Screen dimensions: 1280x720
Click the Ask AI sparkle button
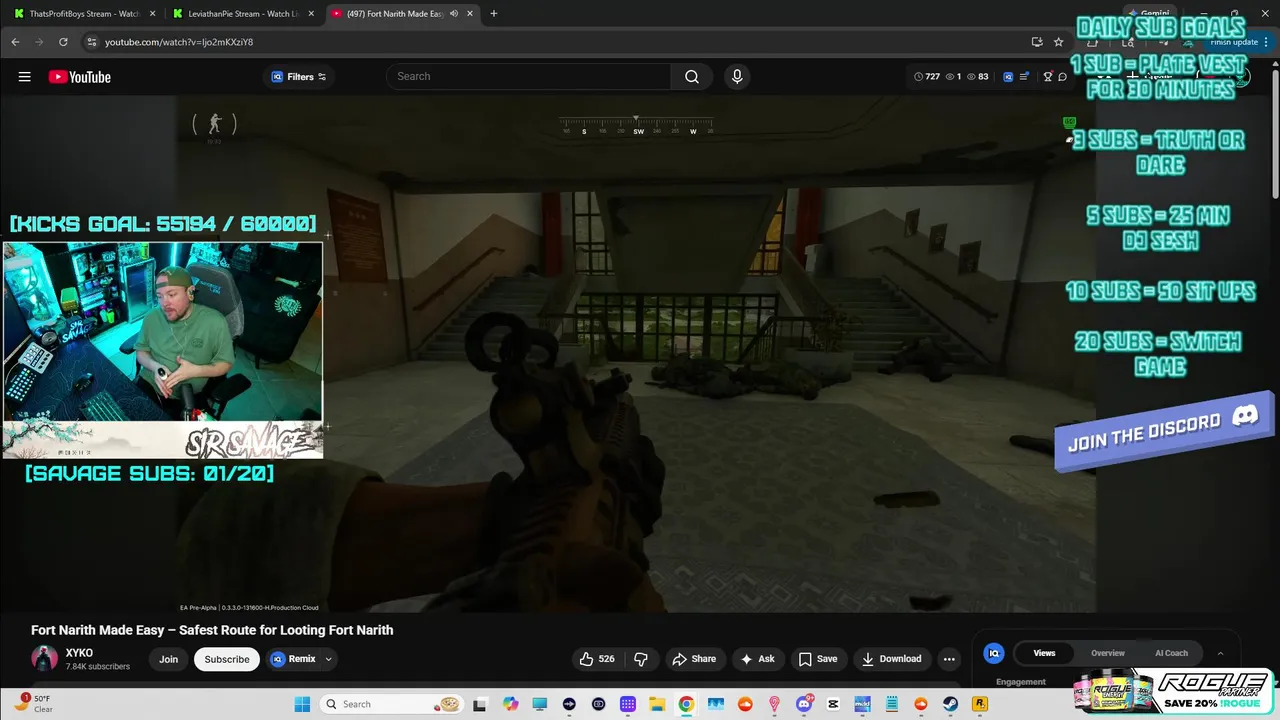pos(758,659)
